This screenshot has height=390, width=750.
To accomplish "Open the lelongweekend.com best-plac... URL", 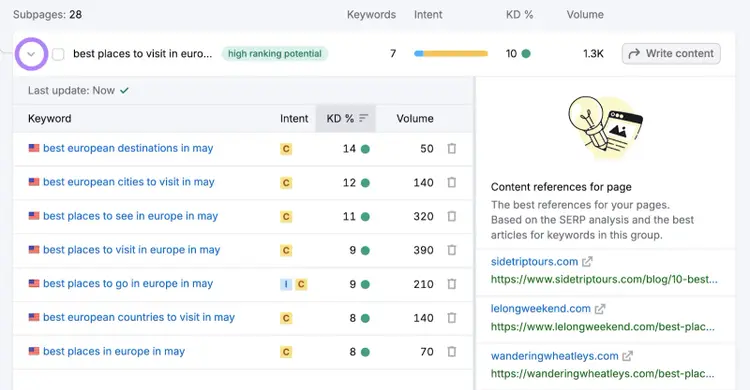I will click(x=603, y=327).
